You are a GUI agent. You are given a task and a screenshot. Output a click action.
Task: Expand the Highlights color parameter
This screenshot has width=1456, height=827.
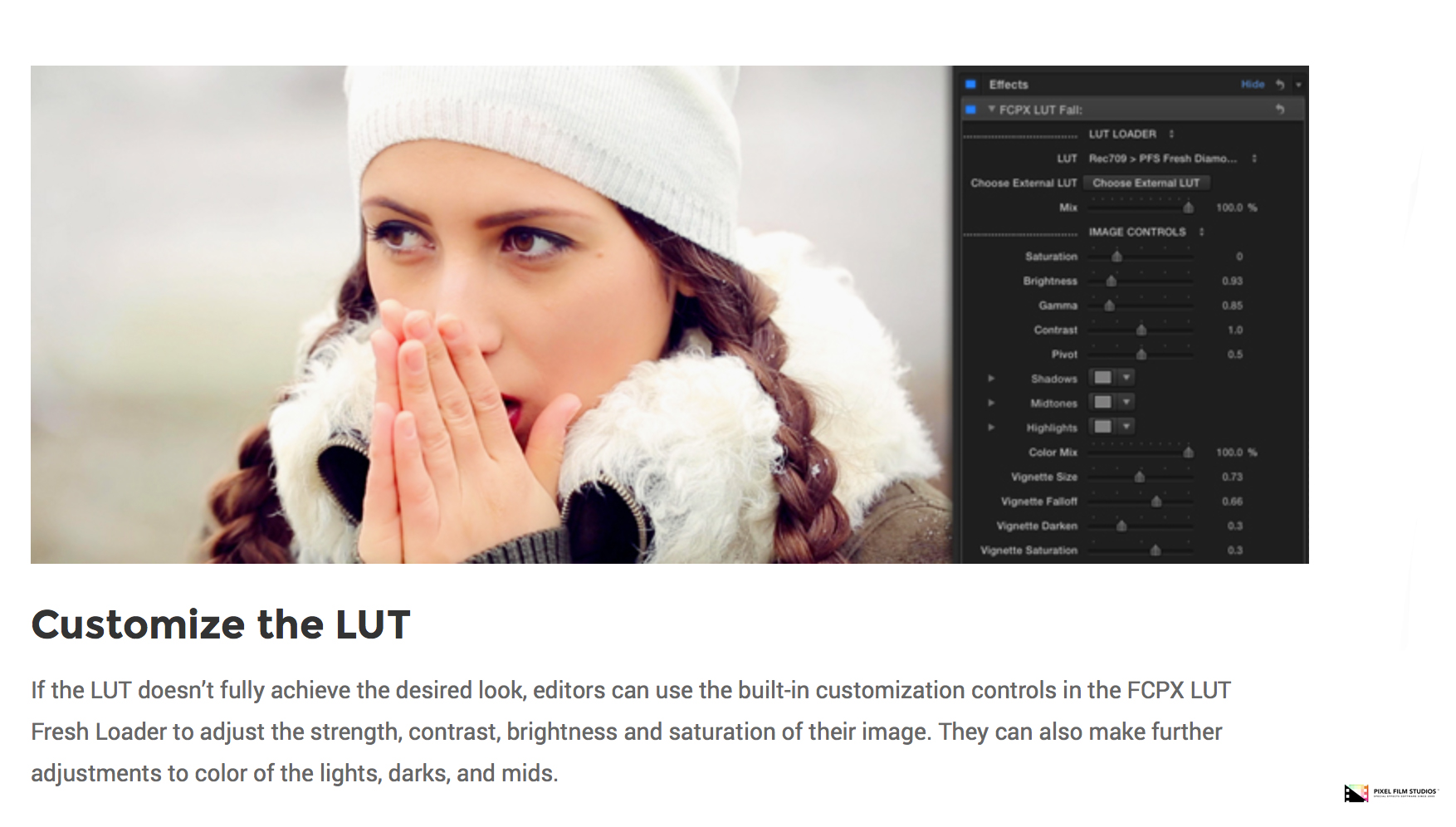coord(991,428)
